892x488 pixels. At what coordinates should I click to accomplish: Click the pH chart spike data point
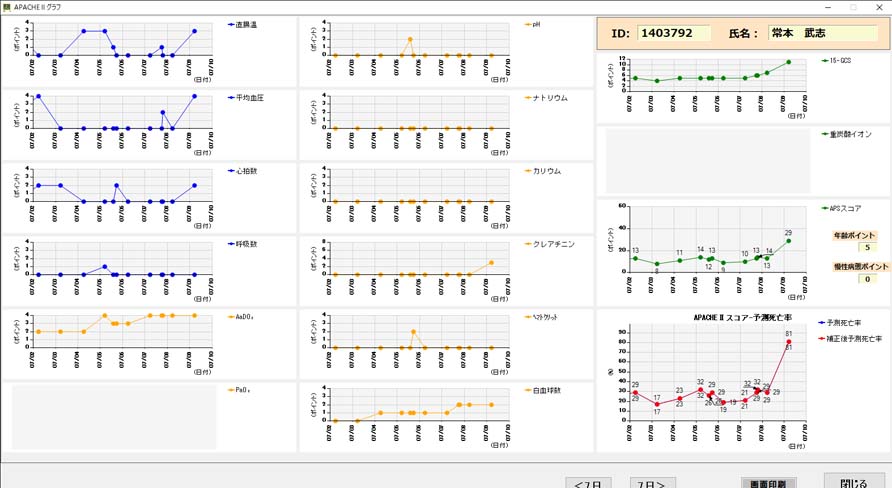(x=410, y=39)
